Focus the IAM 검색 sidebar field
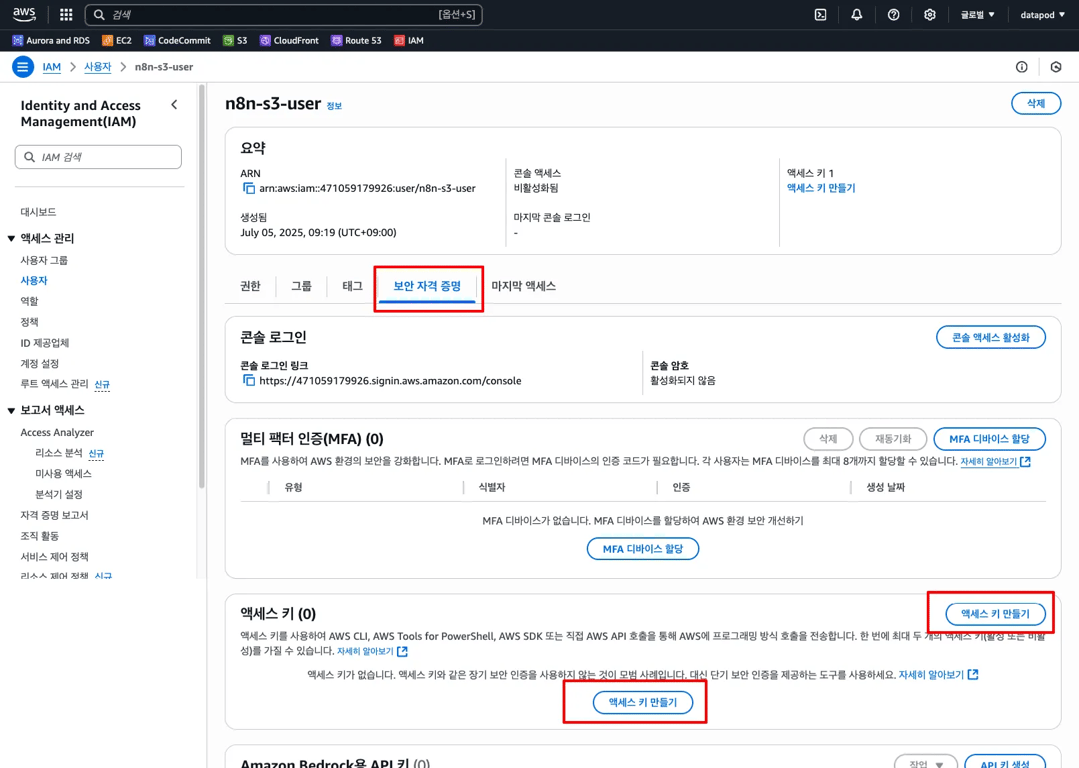 click(98, 157)
